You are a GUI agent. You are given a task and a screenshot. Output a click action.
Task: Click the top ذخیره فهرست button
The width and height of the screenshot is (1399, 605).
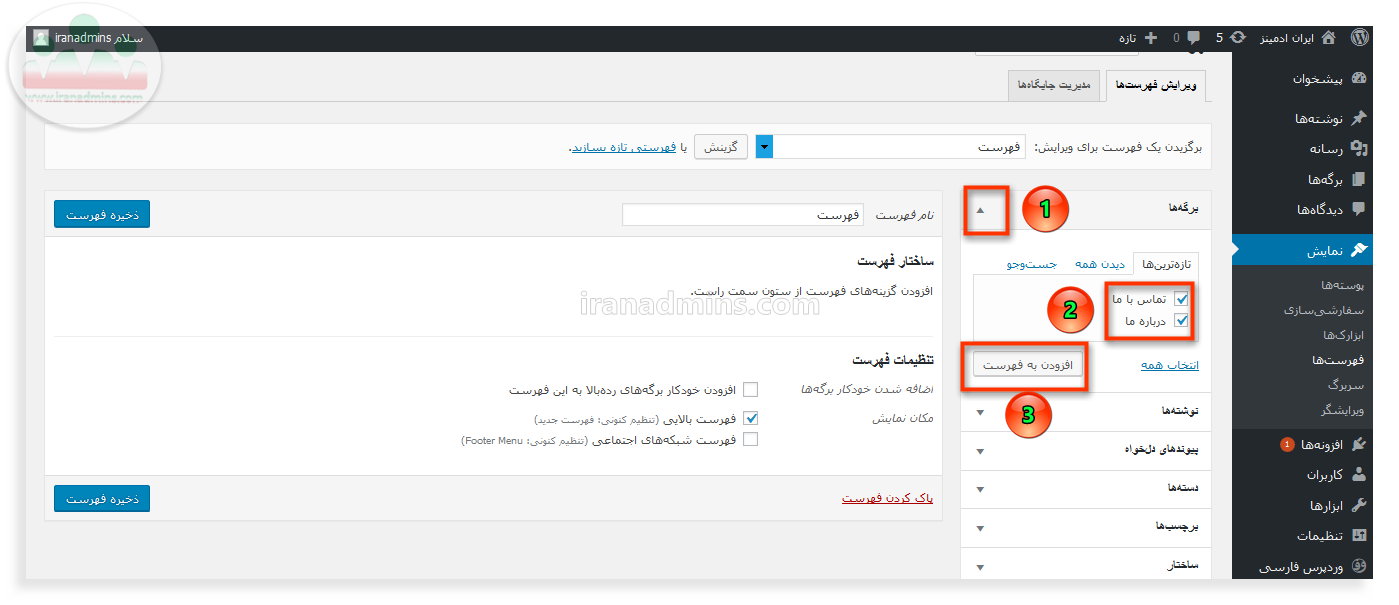[x=102, y=214]
